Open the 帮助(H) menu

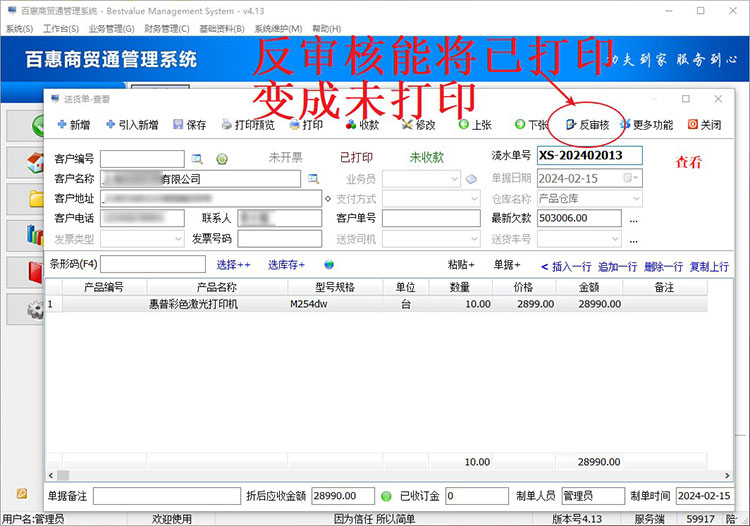pyautogui.click(x=327, y=29)
